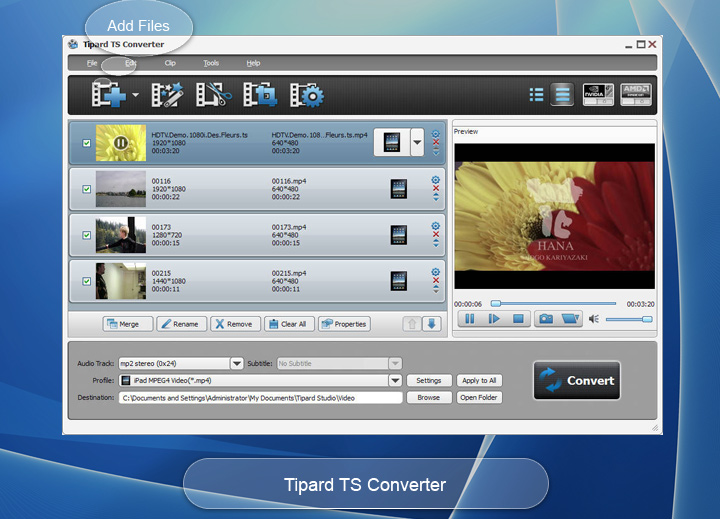Image resolution: width=720 pixels, height=519 pixels.
Task: Open the Preferences gear filmstrip icon
Action: click(307, 95)
